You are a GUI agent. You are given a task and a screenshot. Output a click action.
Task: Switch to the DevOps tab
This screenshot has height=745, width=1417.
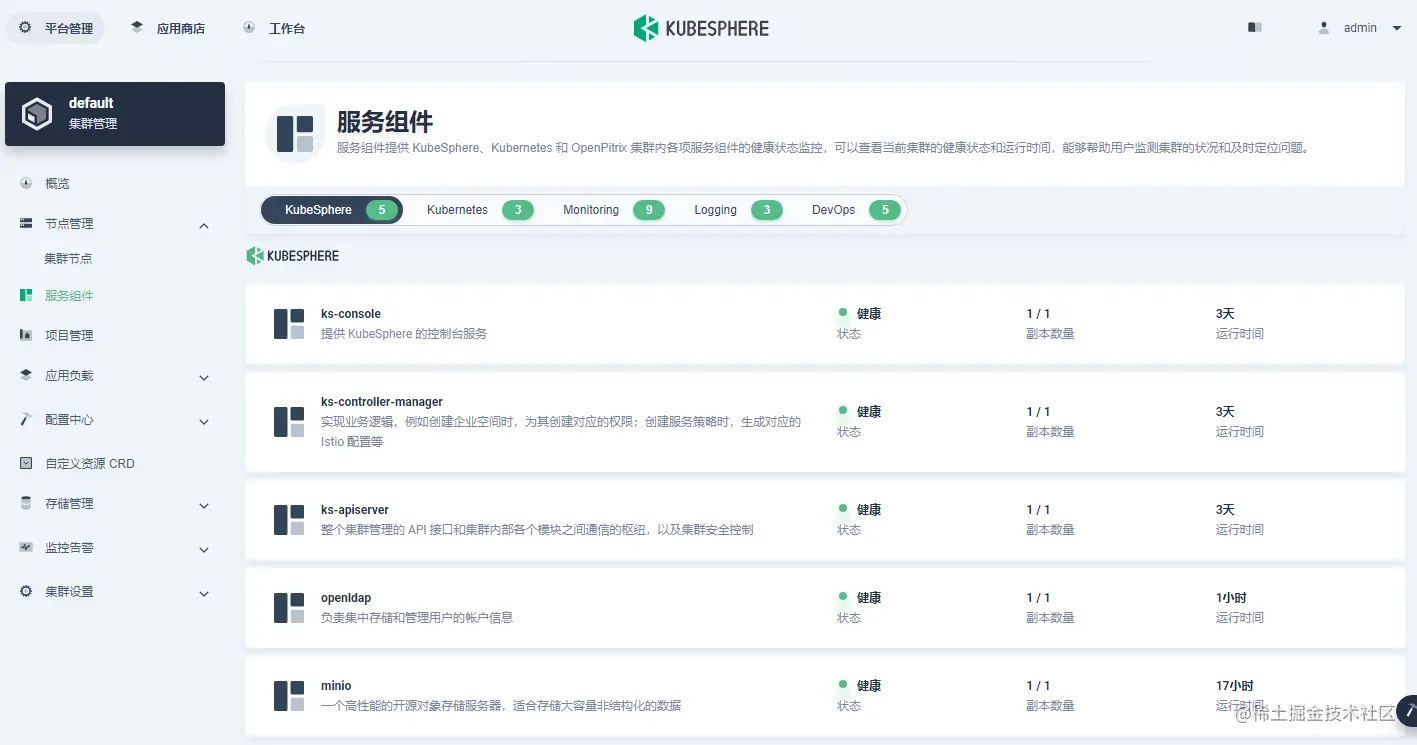point(855,210)
